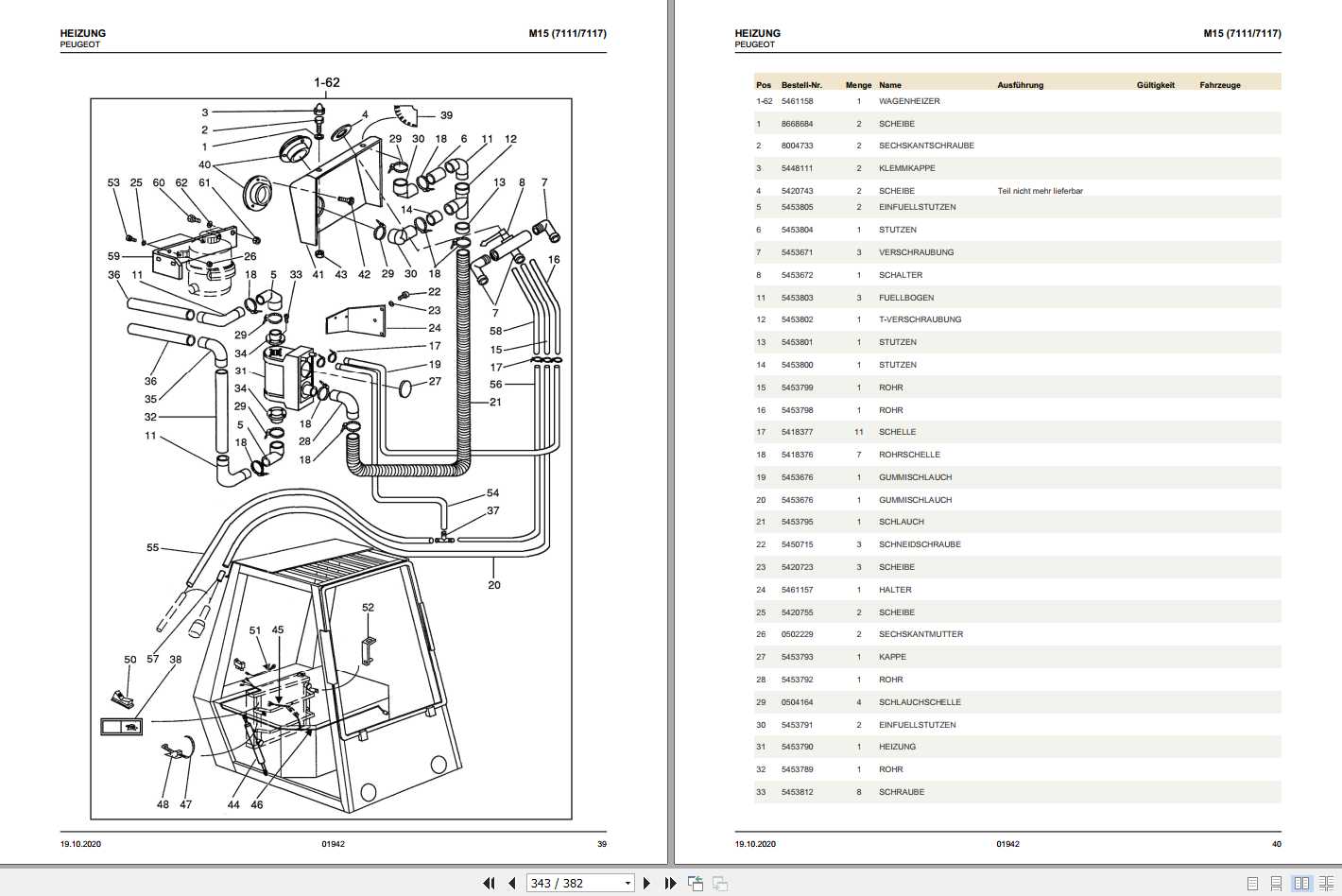Click the Ausführung column header

(x=1020, y=85)
